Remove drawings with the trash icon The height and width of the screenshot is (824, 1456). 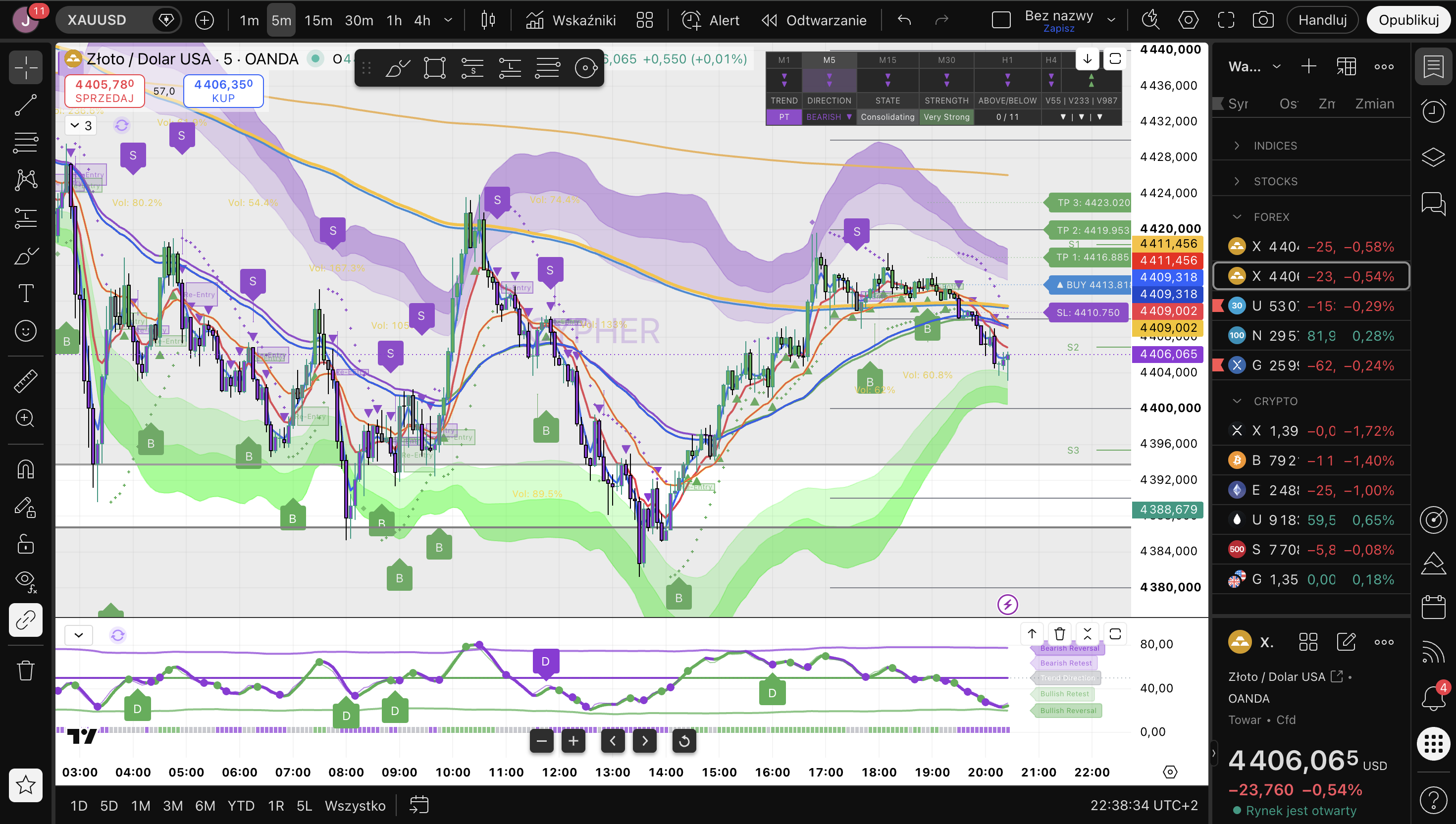[25, 670]
